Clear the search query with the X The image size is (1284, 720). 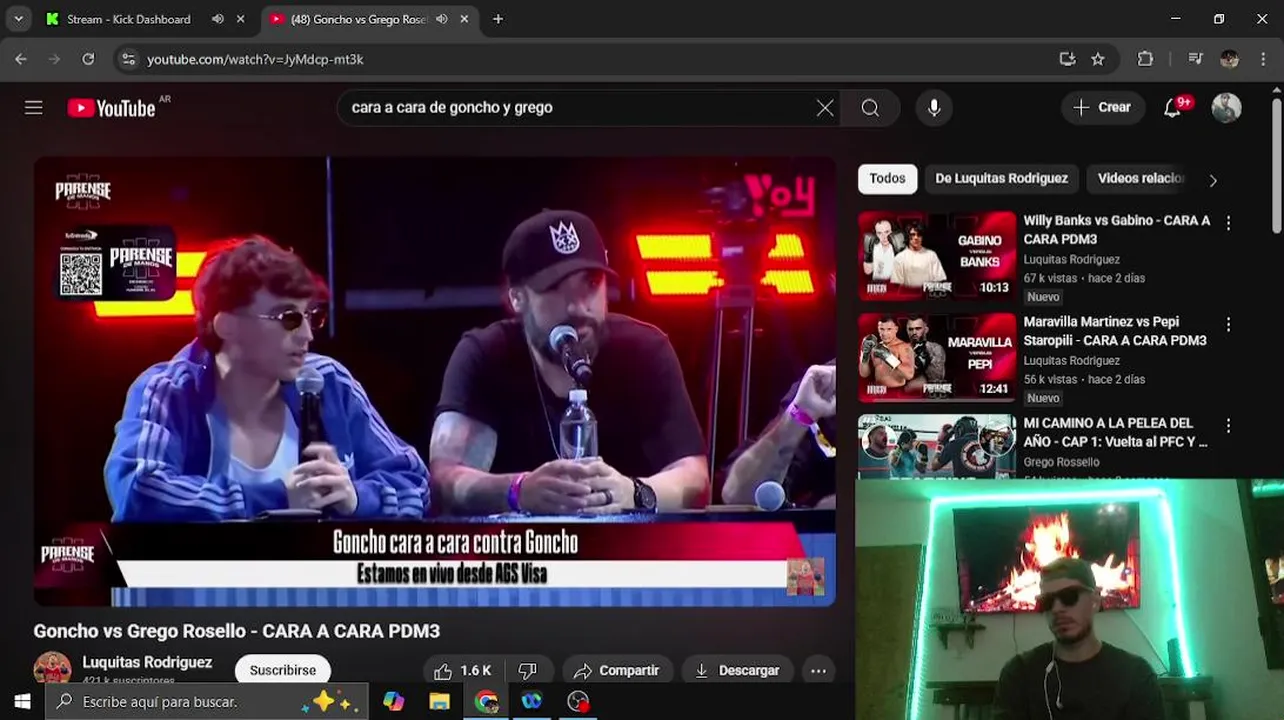(825, 108)
